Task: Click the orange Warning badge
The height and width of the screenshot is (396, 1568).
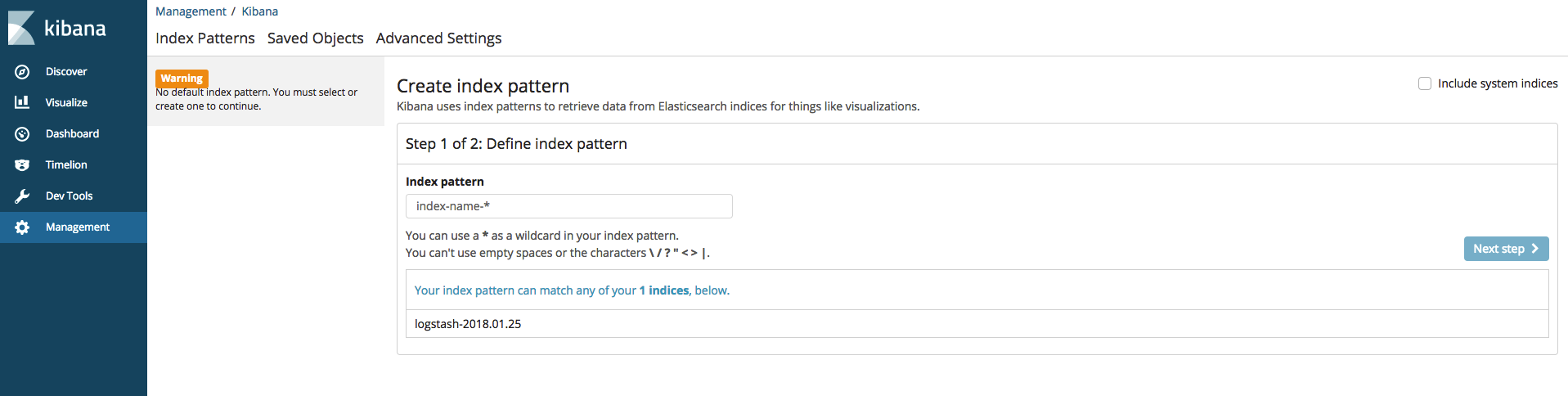Action: (x=182, y=79)
